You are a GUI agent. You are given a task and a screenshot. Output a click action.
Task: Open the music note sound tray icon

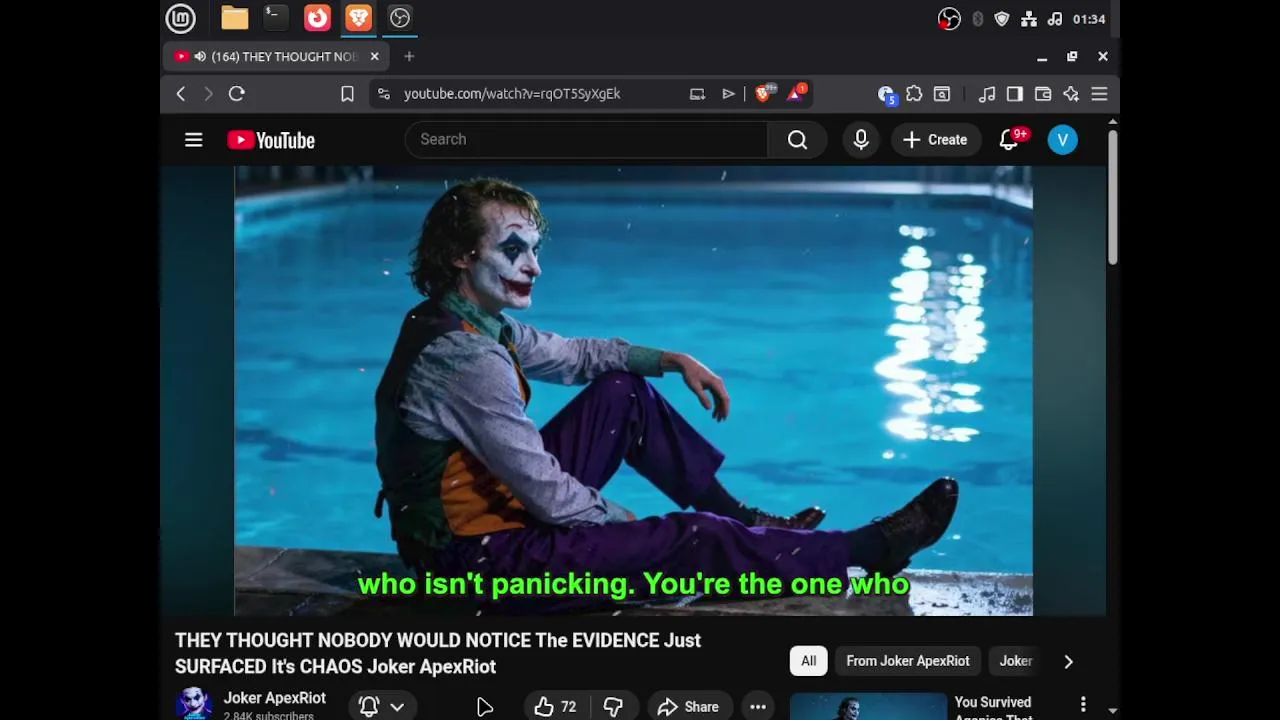[x=1055, y=19]
